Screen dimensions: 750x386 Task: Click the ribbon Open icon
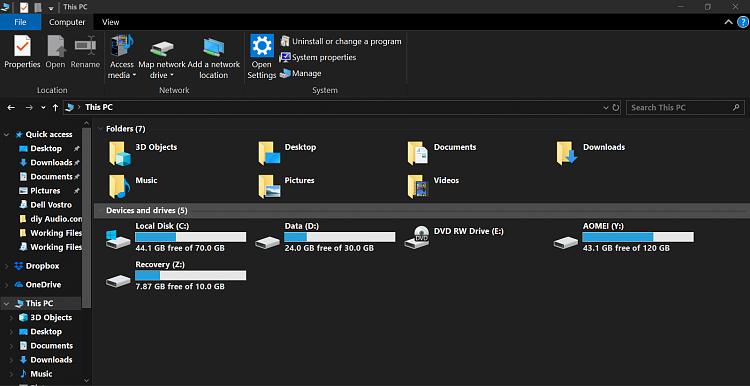coord(55,52)
